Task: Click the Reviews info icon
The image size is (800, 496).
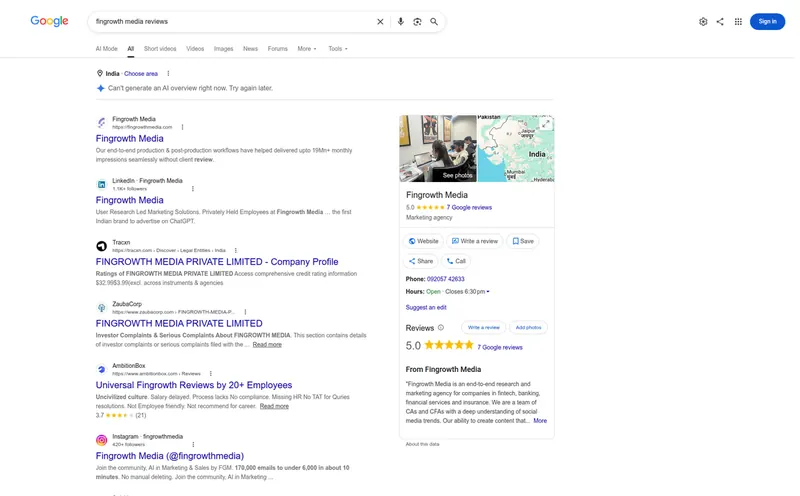Action: click(441, 328)
